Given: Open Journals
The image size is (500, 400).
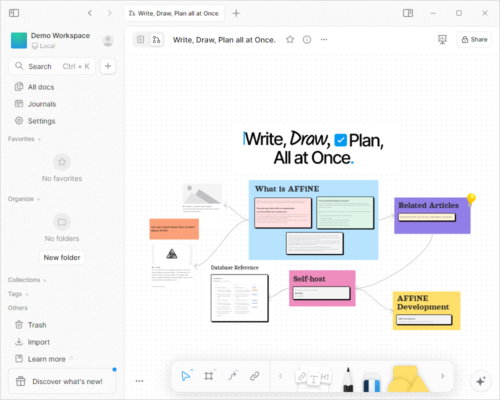Looking at the screenshot, I should [62, 104].
